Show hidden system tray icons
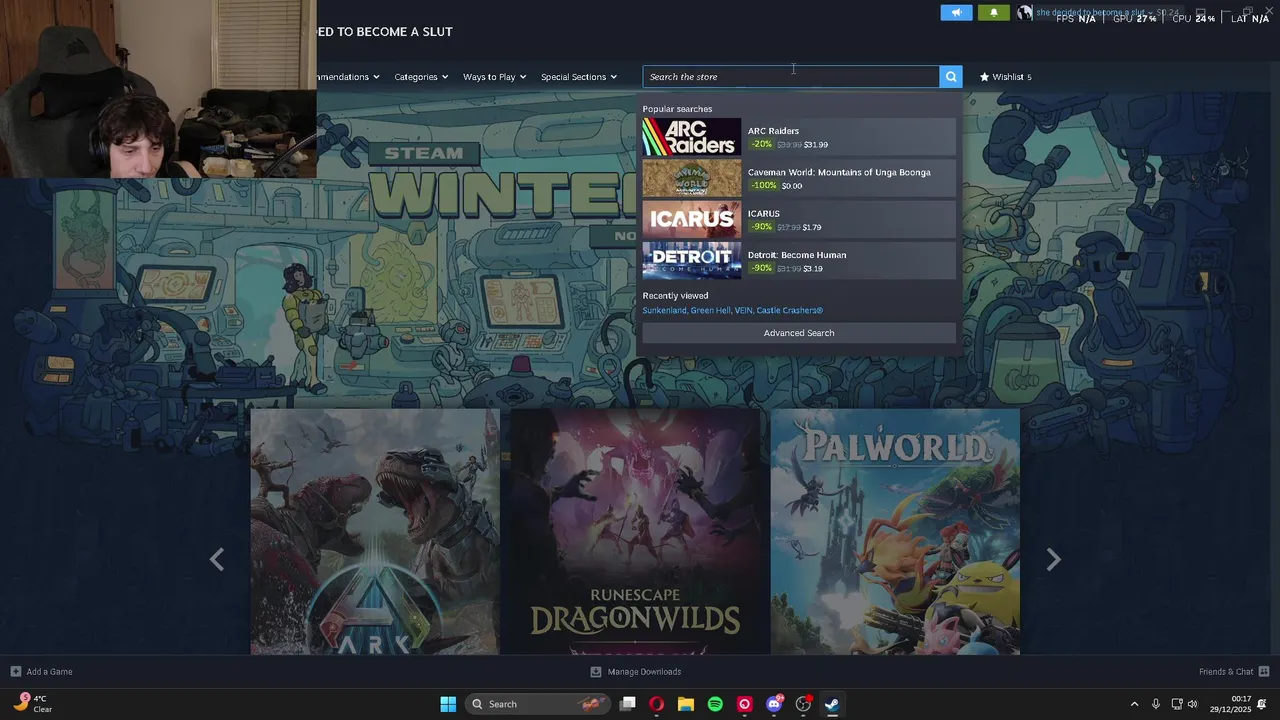This screenshot has width=1280, height=720. 1134,704
